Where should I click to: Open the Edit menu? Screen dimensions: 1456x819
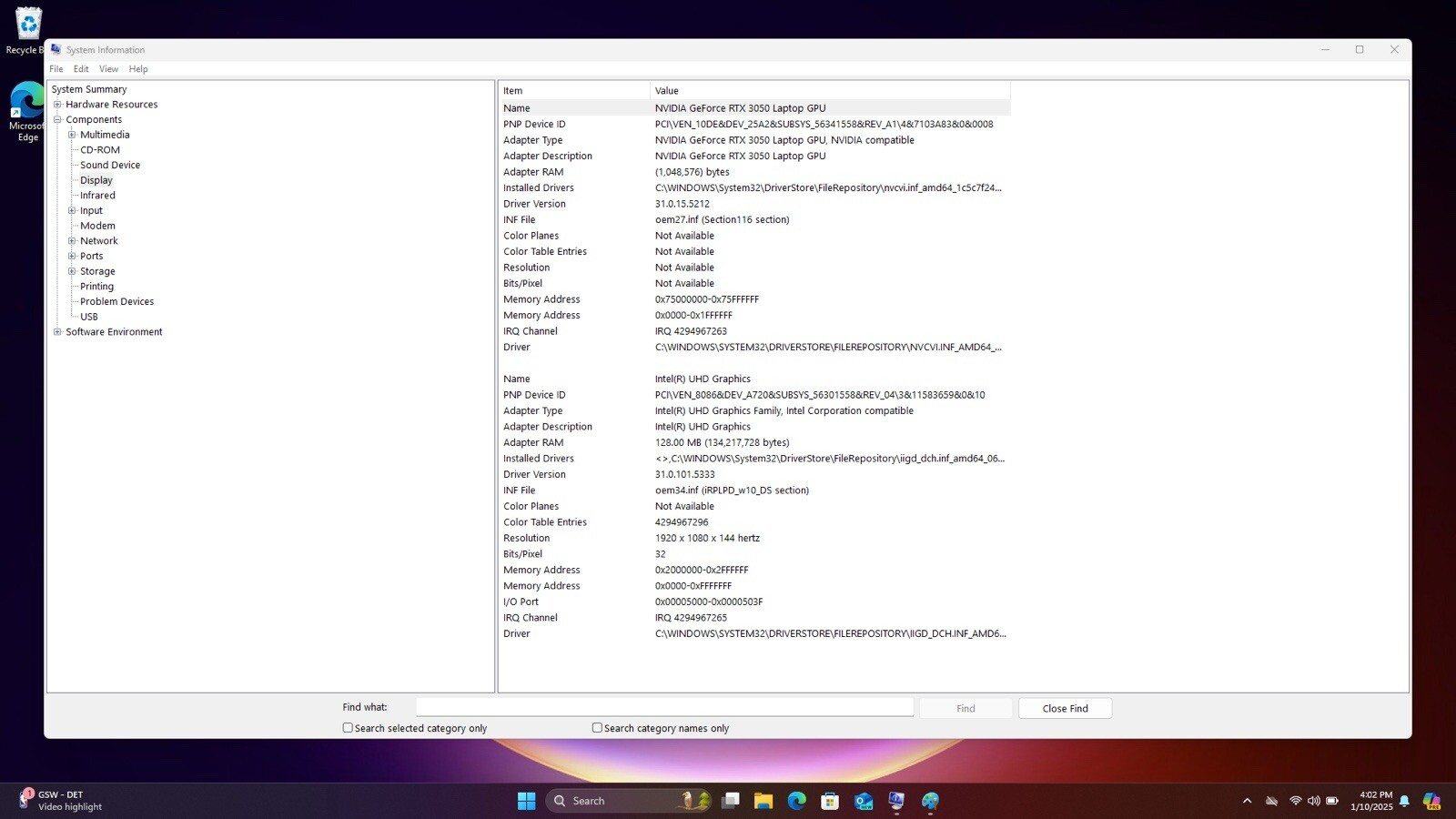(81, 69)
